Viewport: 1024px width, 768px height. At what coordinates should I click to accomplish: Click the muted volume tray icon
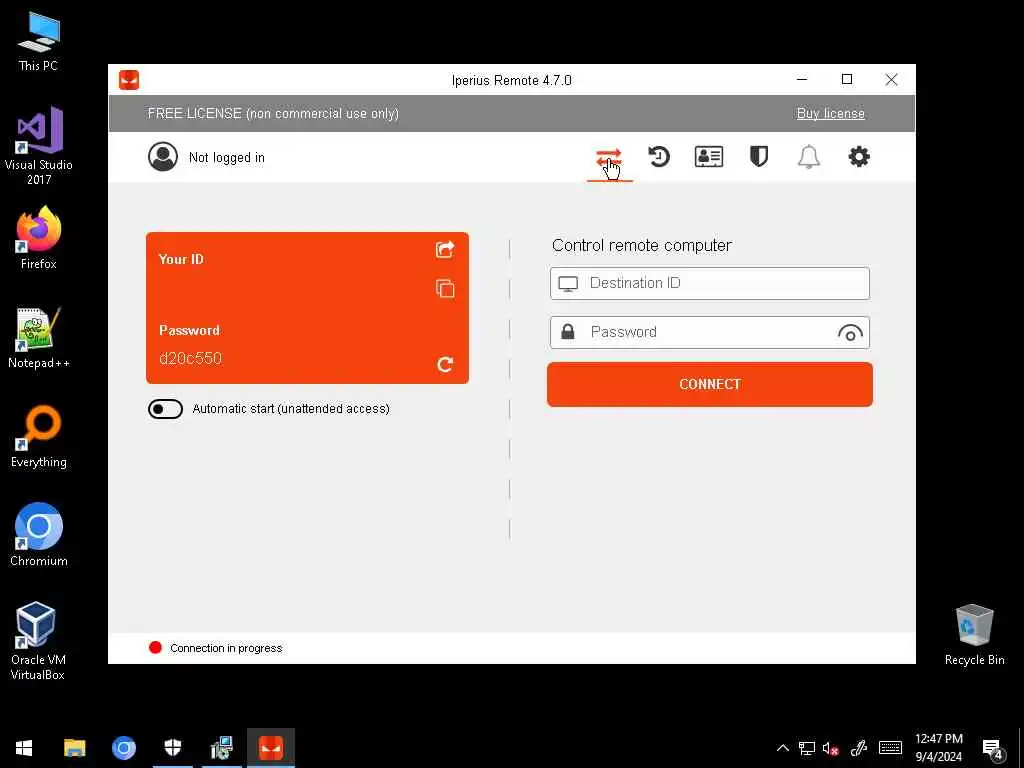[830, 748]
